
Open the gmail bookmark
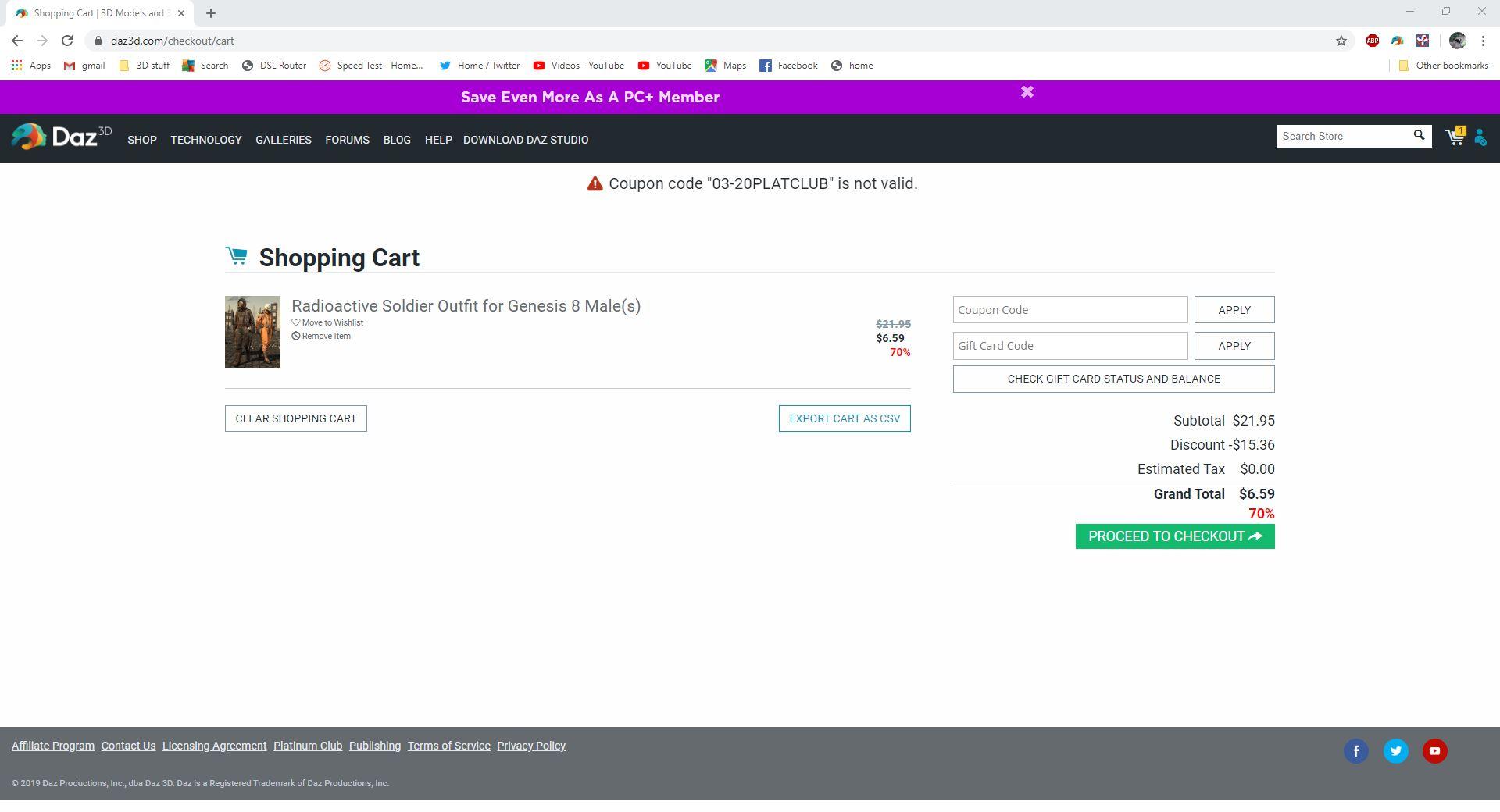pos(84,66)
